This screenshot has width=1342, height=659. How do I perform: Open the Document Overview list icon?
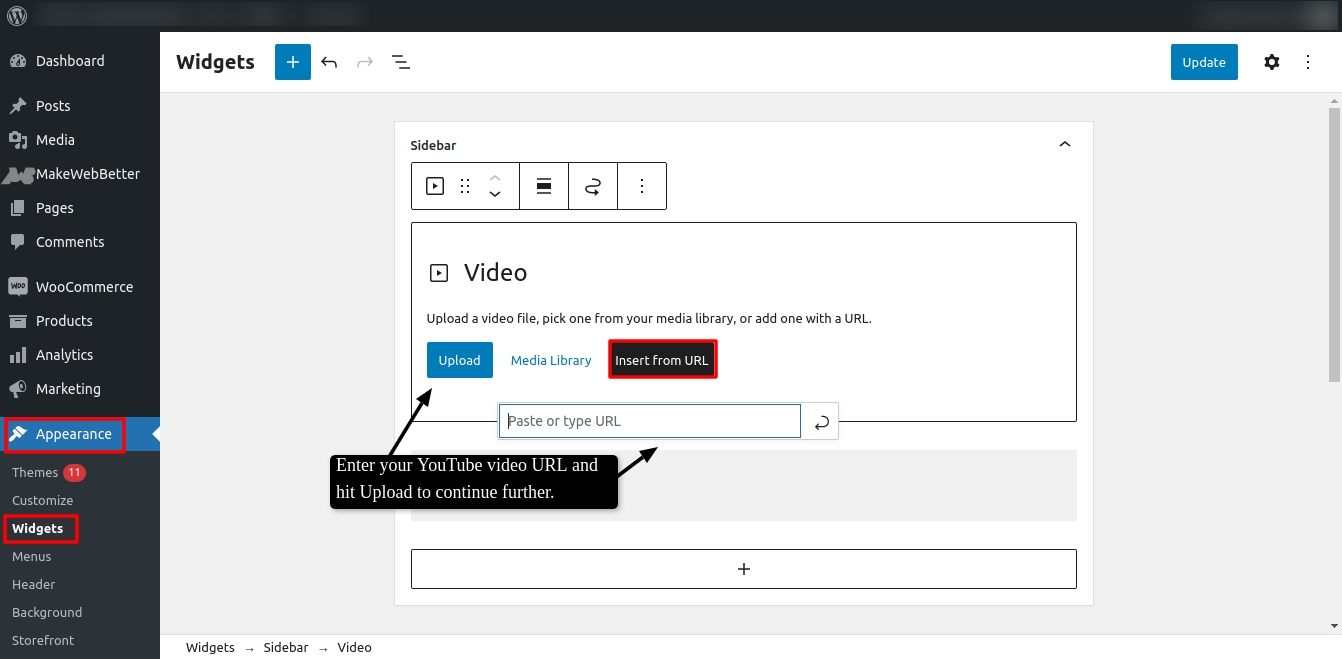401,61
